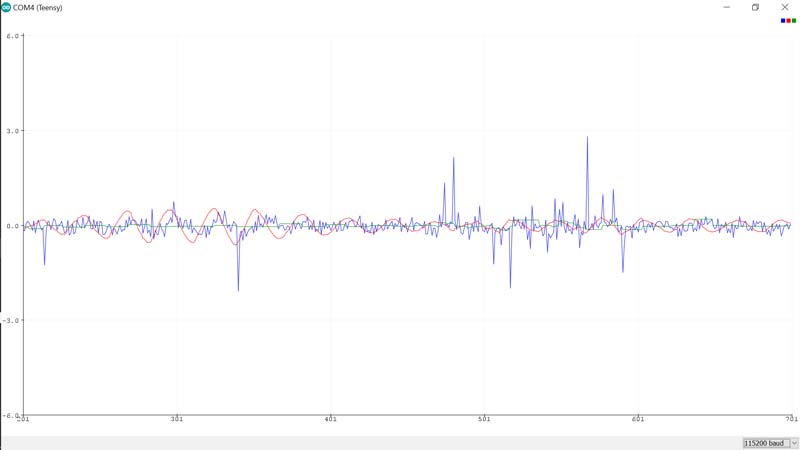The width and height of the screenshot is (800, 450).
Task: Click the 3.0 label on Y axis
Action: (x=13, y=131)
